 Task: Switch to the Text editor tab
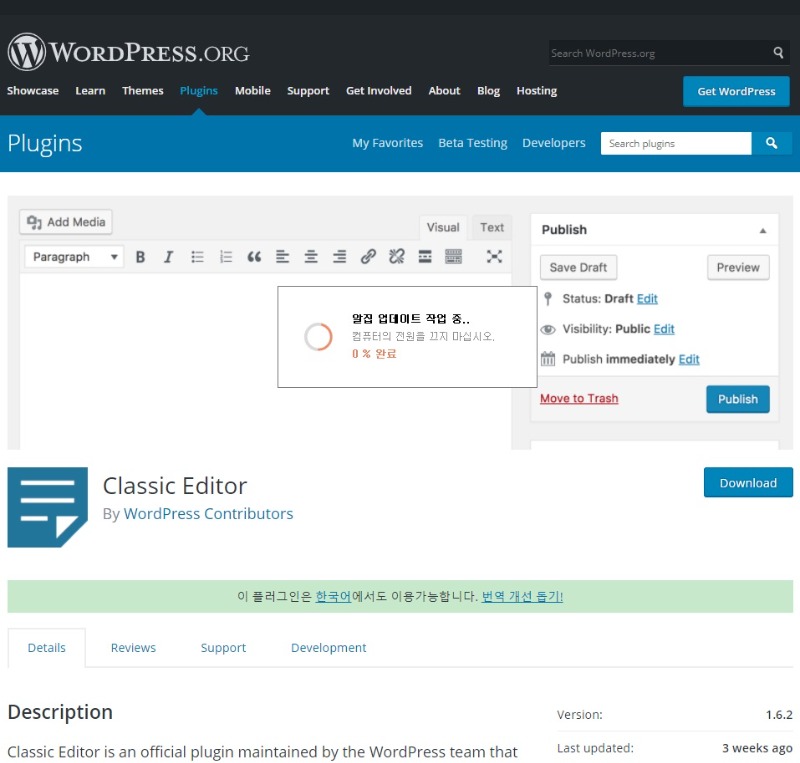(x=492, y=228)
